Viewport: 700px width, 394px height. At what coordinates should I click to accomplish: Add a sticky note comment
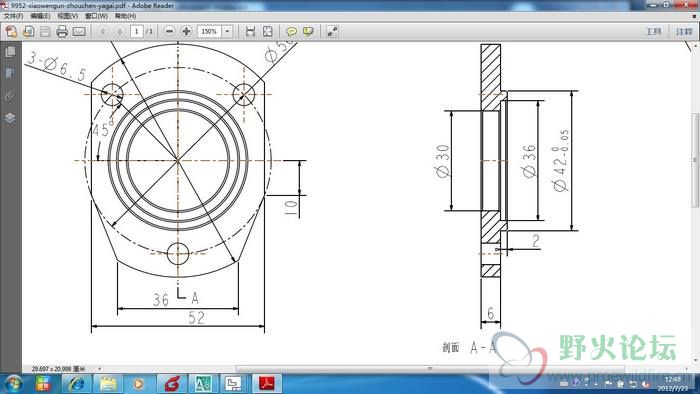[291, 31]
